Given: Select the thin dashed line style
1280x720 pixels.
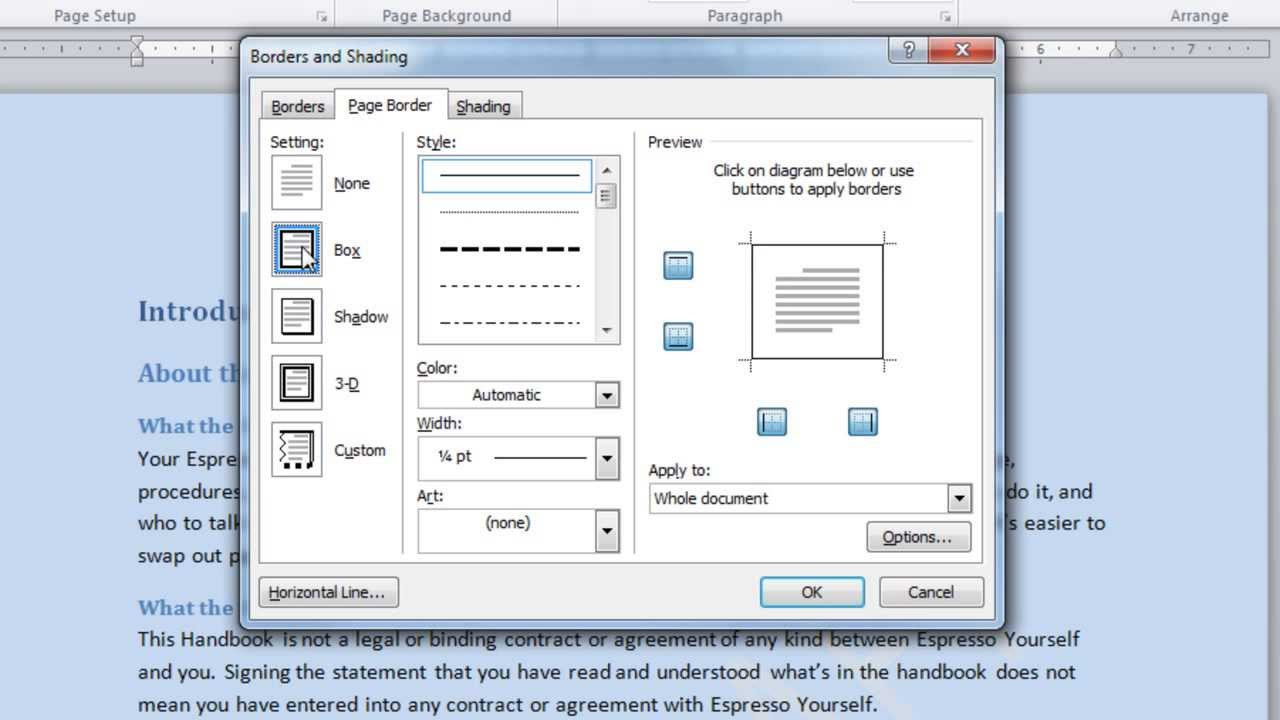Looking at the screenshot, I should pyautogui.click(x=509, y=286).
